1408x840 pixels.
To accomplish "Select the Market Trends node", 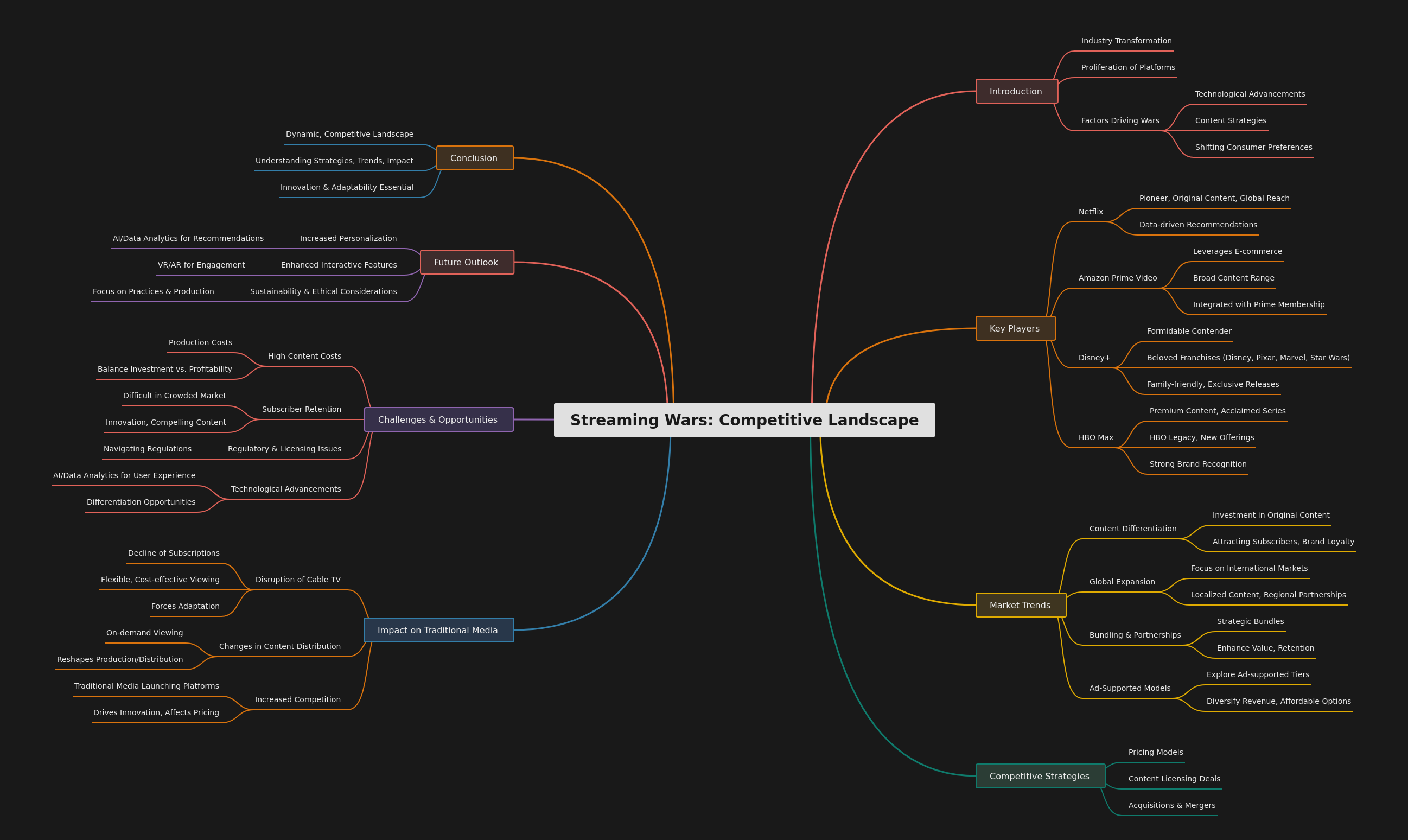I will tap(1021, 604).
